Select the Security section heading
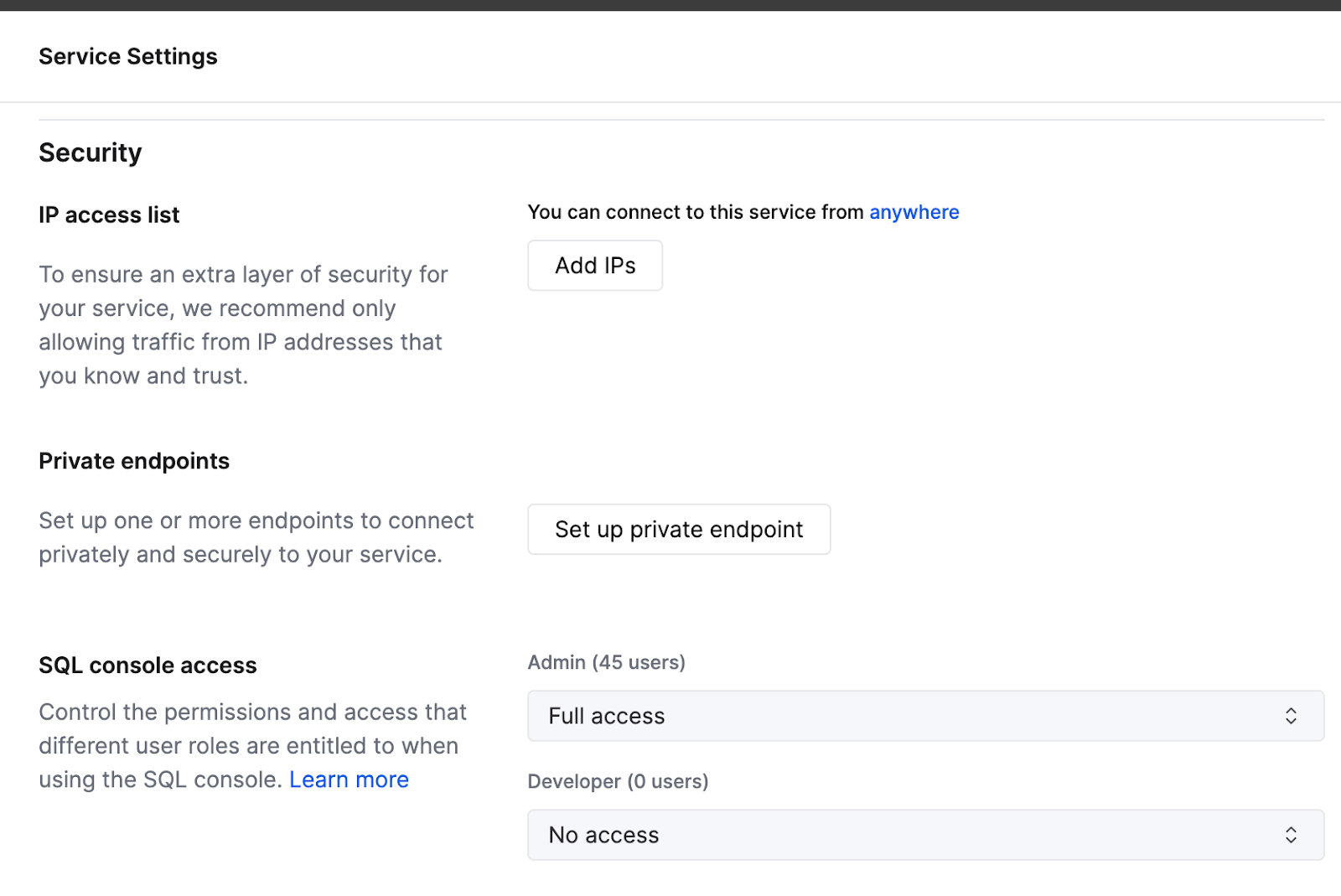 [x=90, y=152]
